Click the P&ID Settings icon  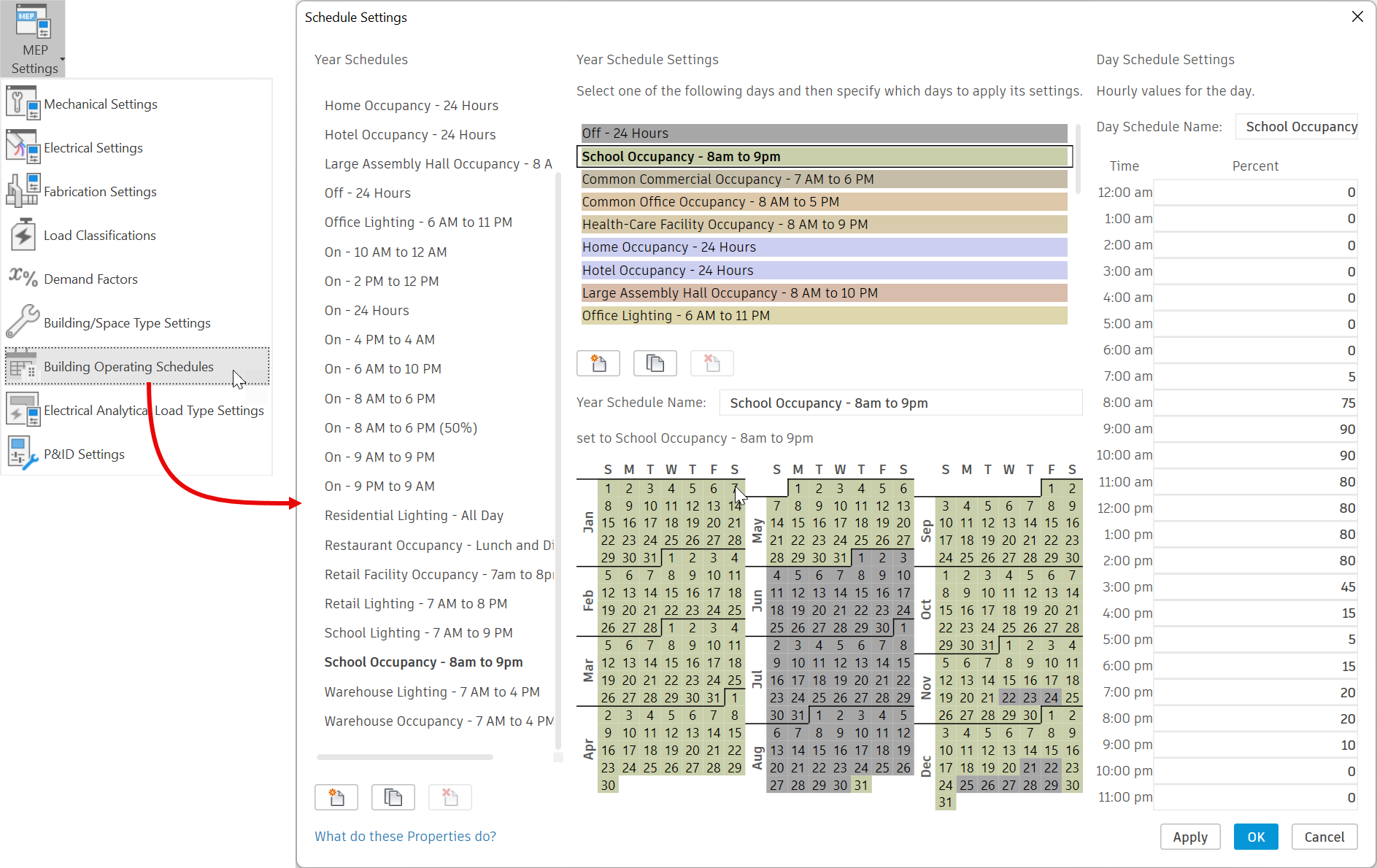click(x=23, y=453)
